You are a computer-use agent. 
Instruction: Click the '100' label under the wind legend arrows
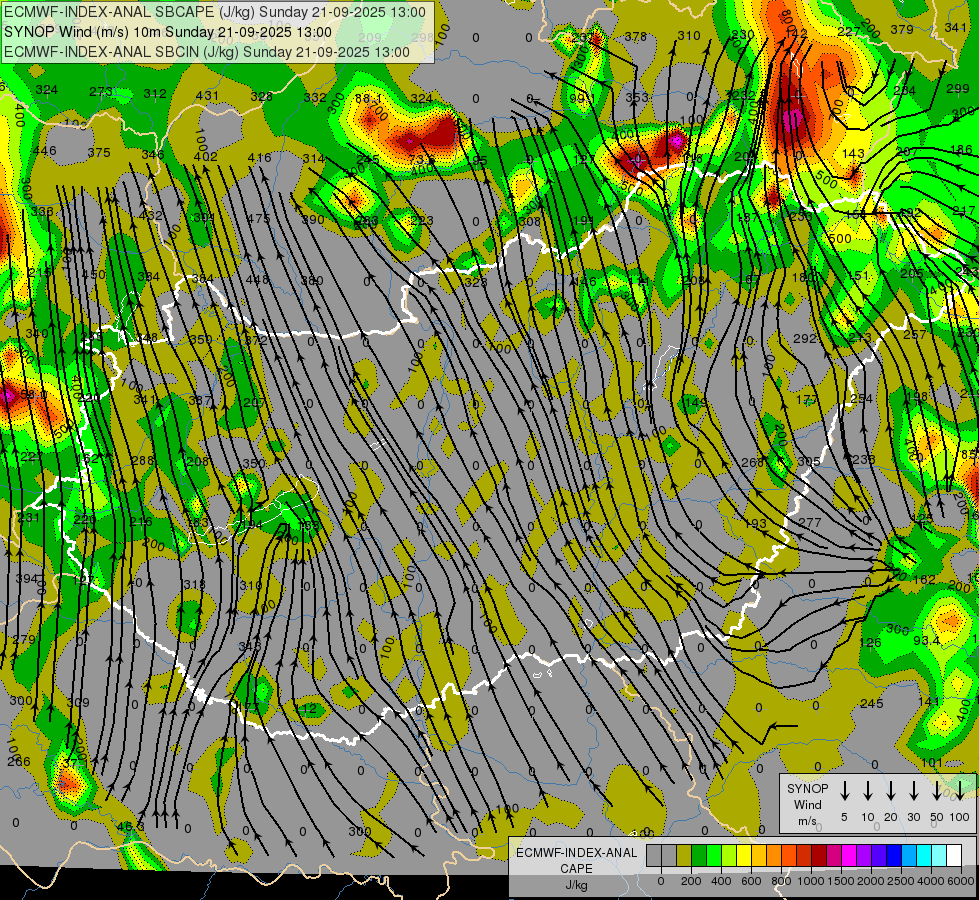(x=960, y=817)
